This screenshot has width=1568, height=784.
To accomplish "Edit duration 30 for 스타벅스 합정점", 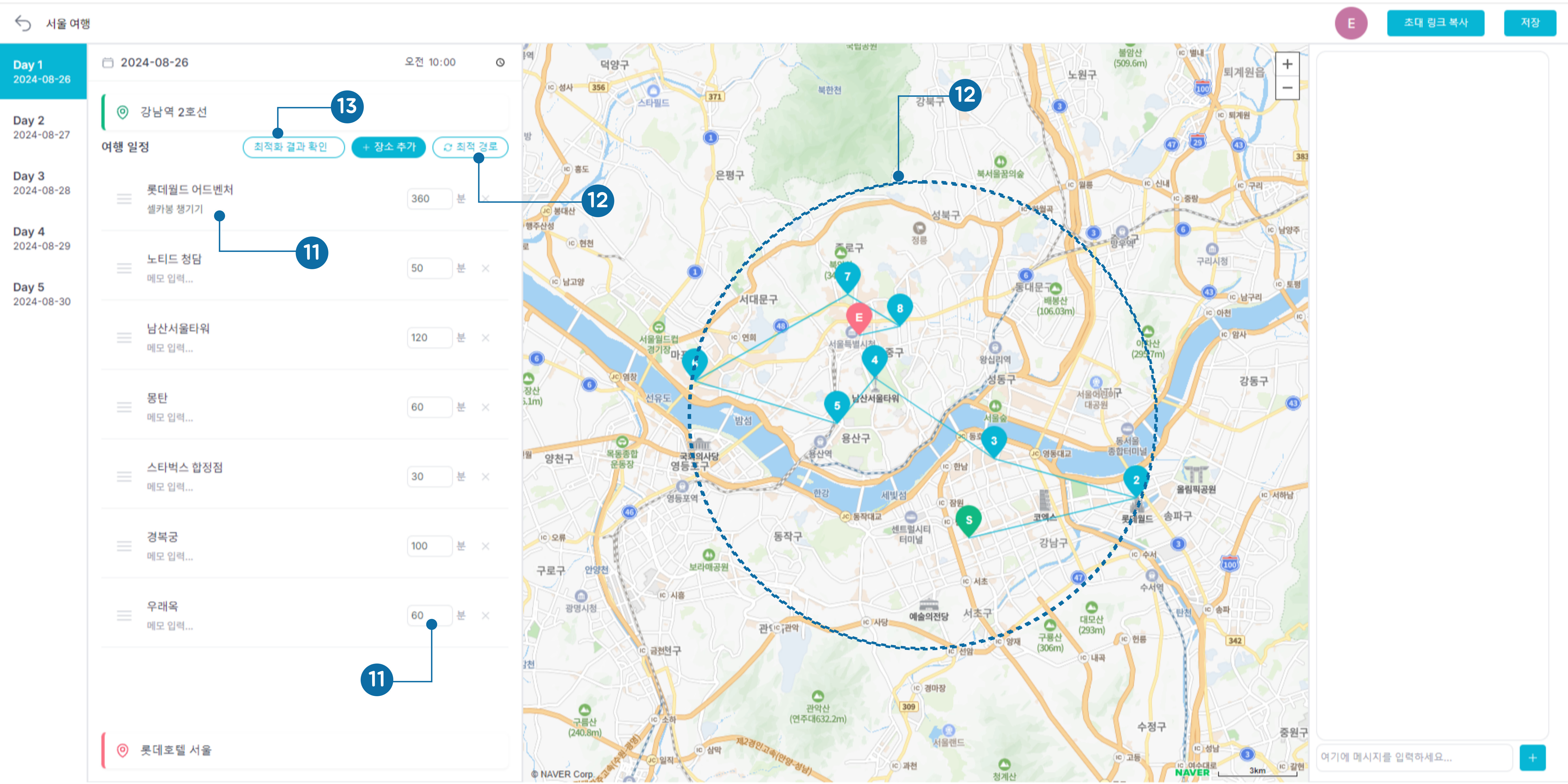I will point(429,477).
